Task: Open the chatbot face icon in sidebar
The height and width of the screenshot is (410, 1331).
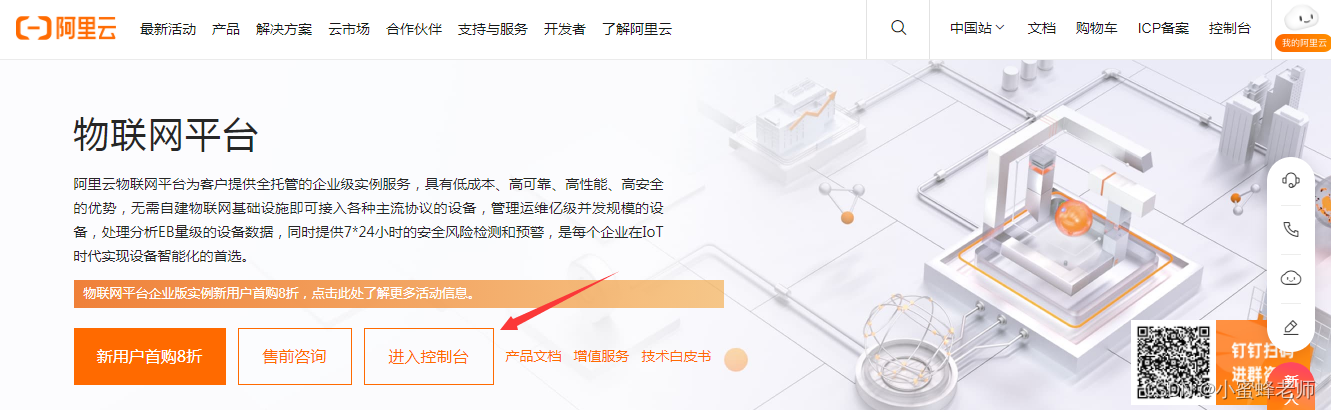Action: point(1290,277)
